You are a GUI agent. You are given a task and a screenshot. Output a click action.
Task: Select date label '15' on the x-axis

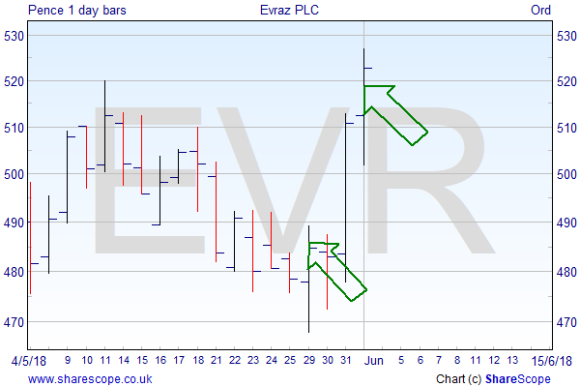[x=142, y=360]
